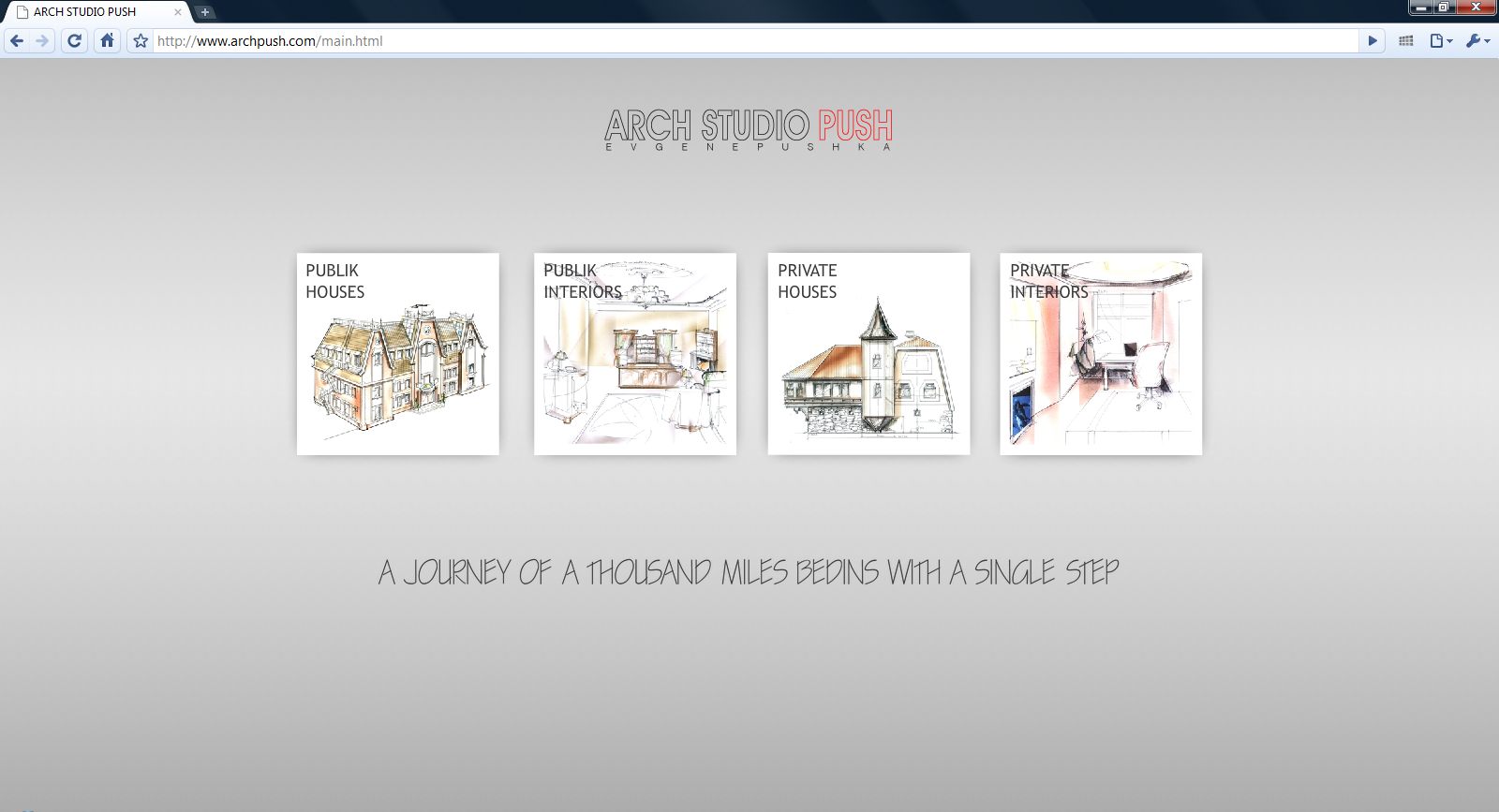This screenshot has width=1499, height=812.
Task: Open the Publik Interiors gallery
Action: click(635, 354)
